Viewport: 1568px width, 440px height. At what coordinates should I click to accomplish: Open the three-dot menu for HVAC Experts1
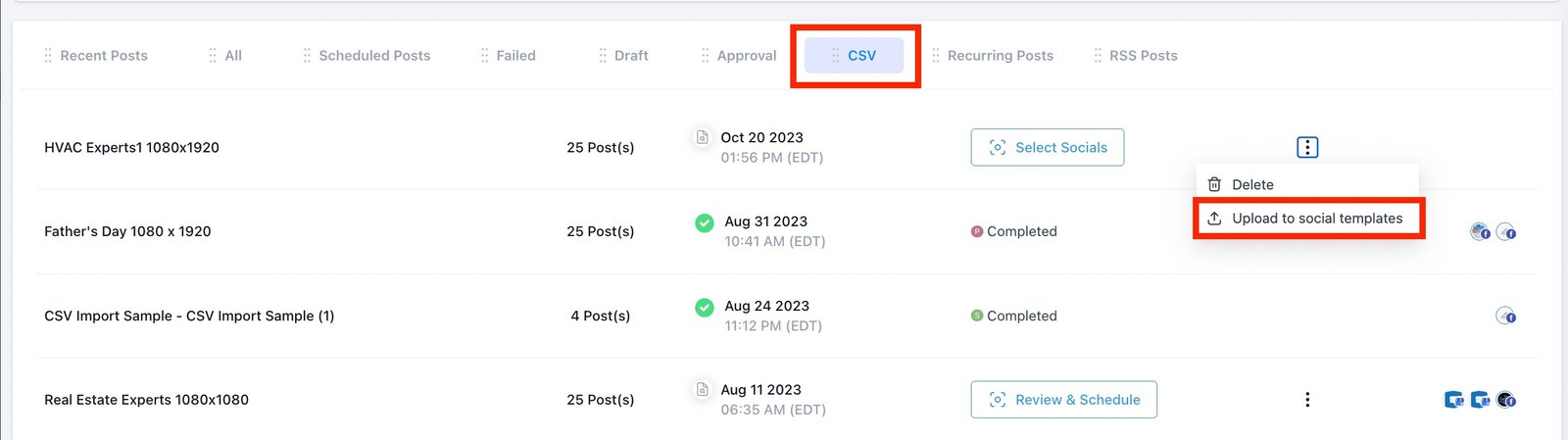pos(1307,147)
